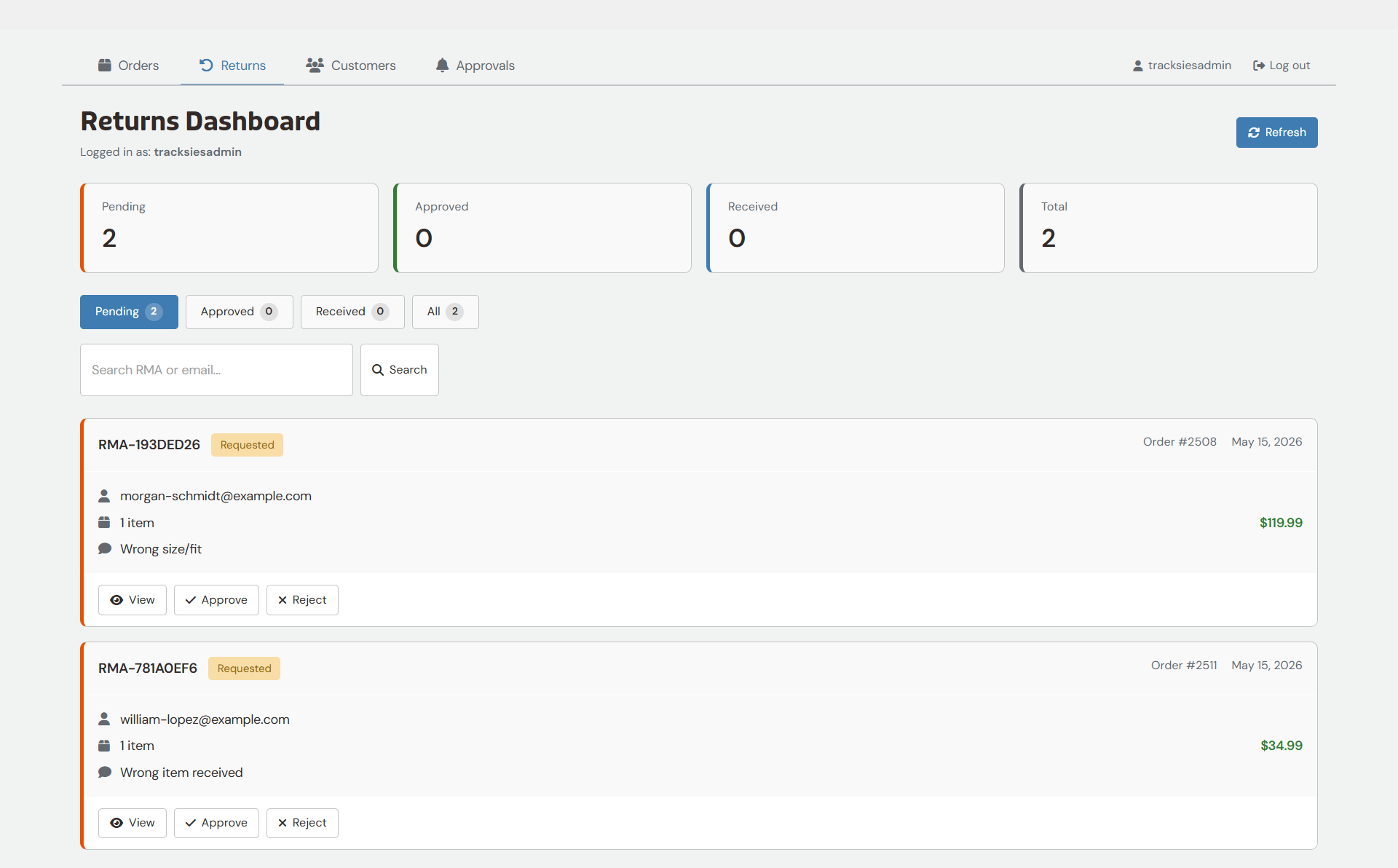Viewport: 1398px width, 868px height.
Task: Click william-lopez@example.com email
Action: 205,719
